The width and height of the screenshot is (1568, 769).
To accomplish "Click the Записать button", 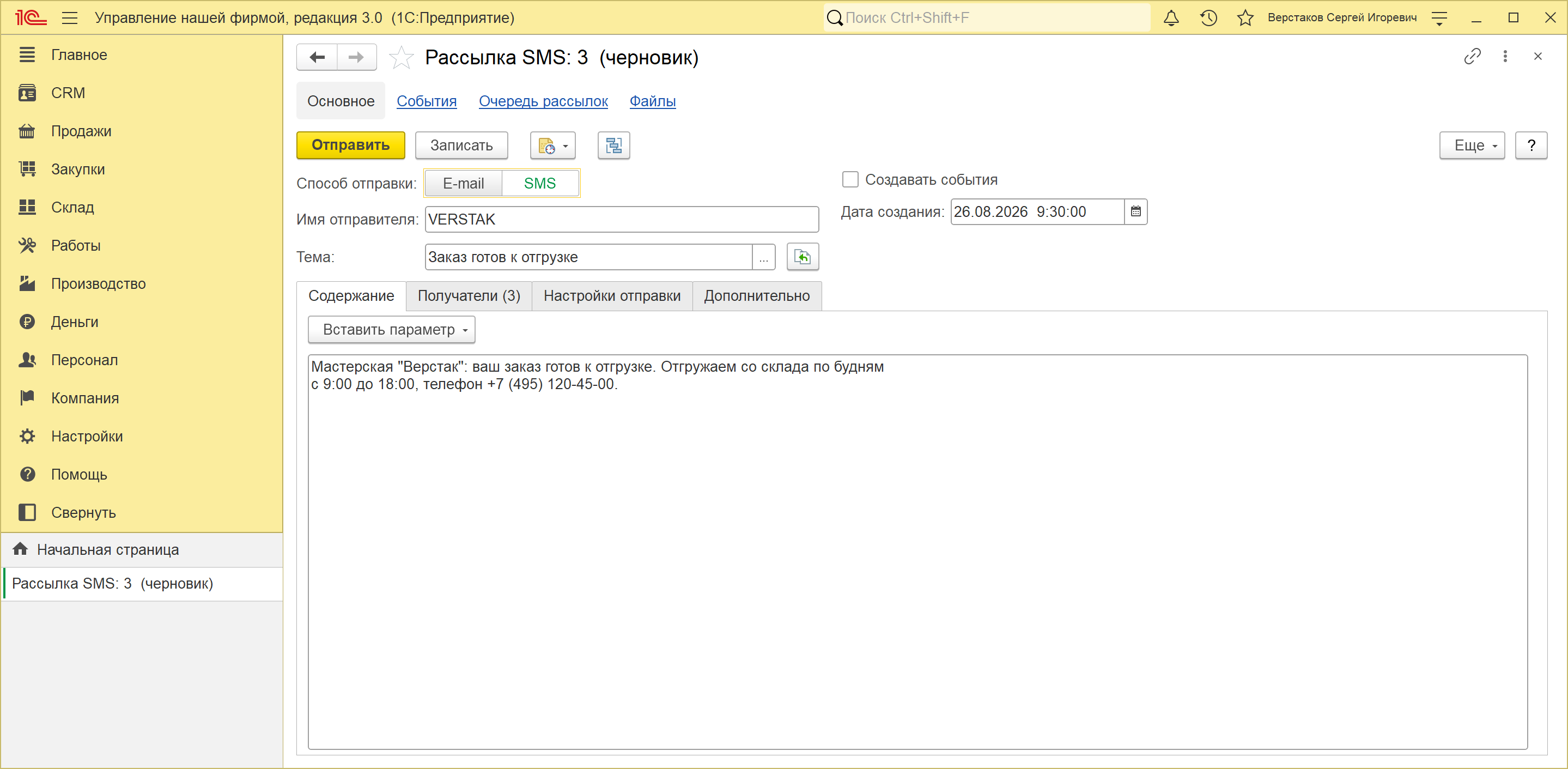I will tap(461, 146).
